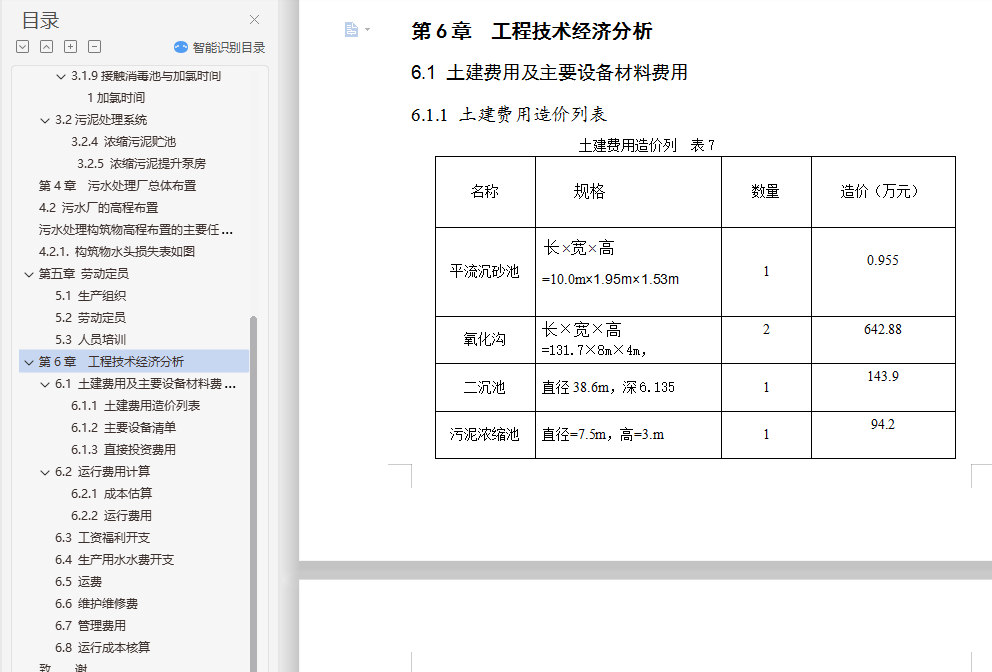Collapse the 3.1.9 接触消毒池与加氯时间 node
Screen dimensions: 992x672
click(61, 77)
